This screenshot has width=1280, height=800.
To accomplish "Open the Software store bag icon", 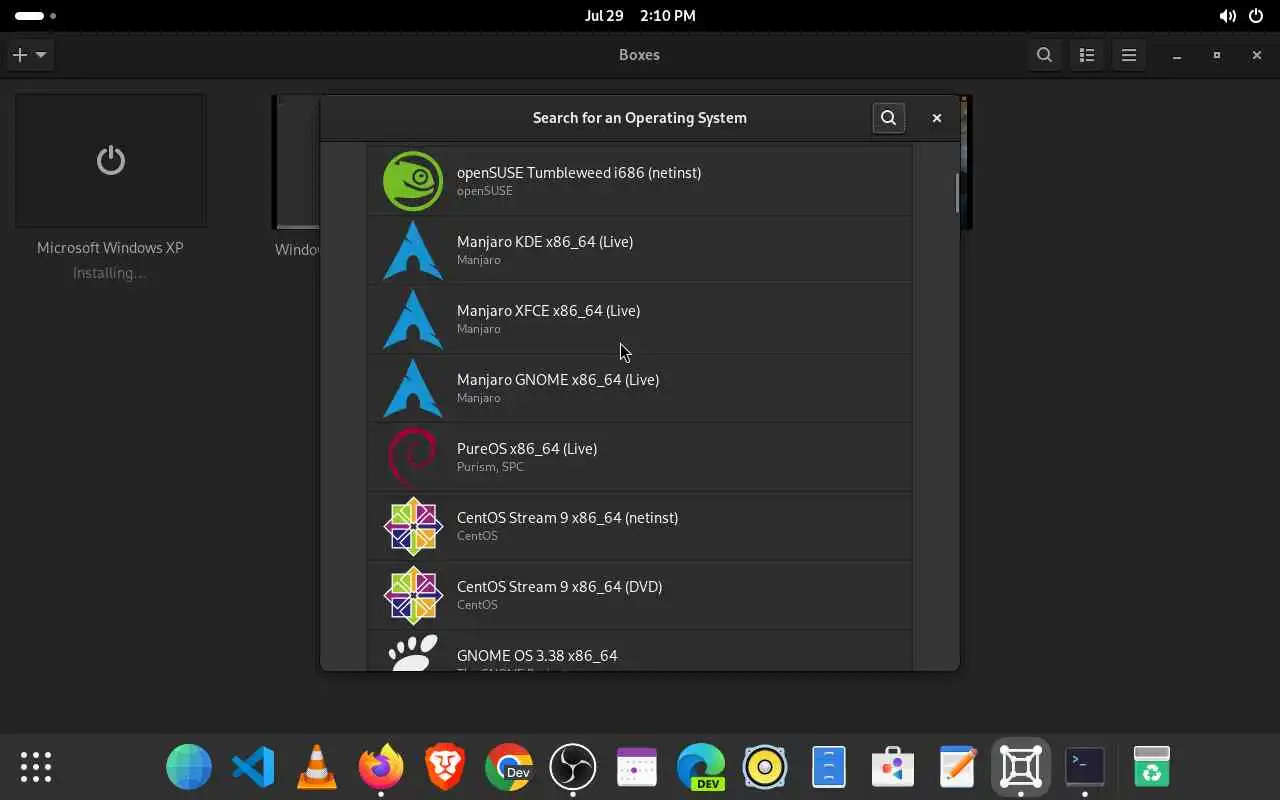I will point(893,767).
